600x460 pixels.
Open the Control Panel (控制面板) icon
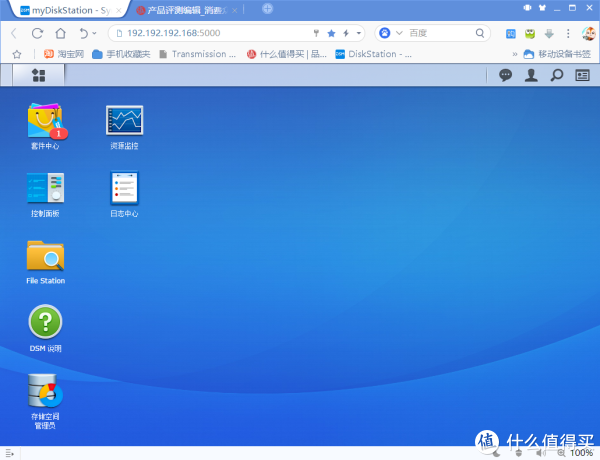click(x=45, y=189)
